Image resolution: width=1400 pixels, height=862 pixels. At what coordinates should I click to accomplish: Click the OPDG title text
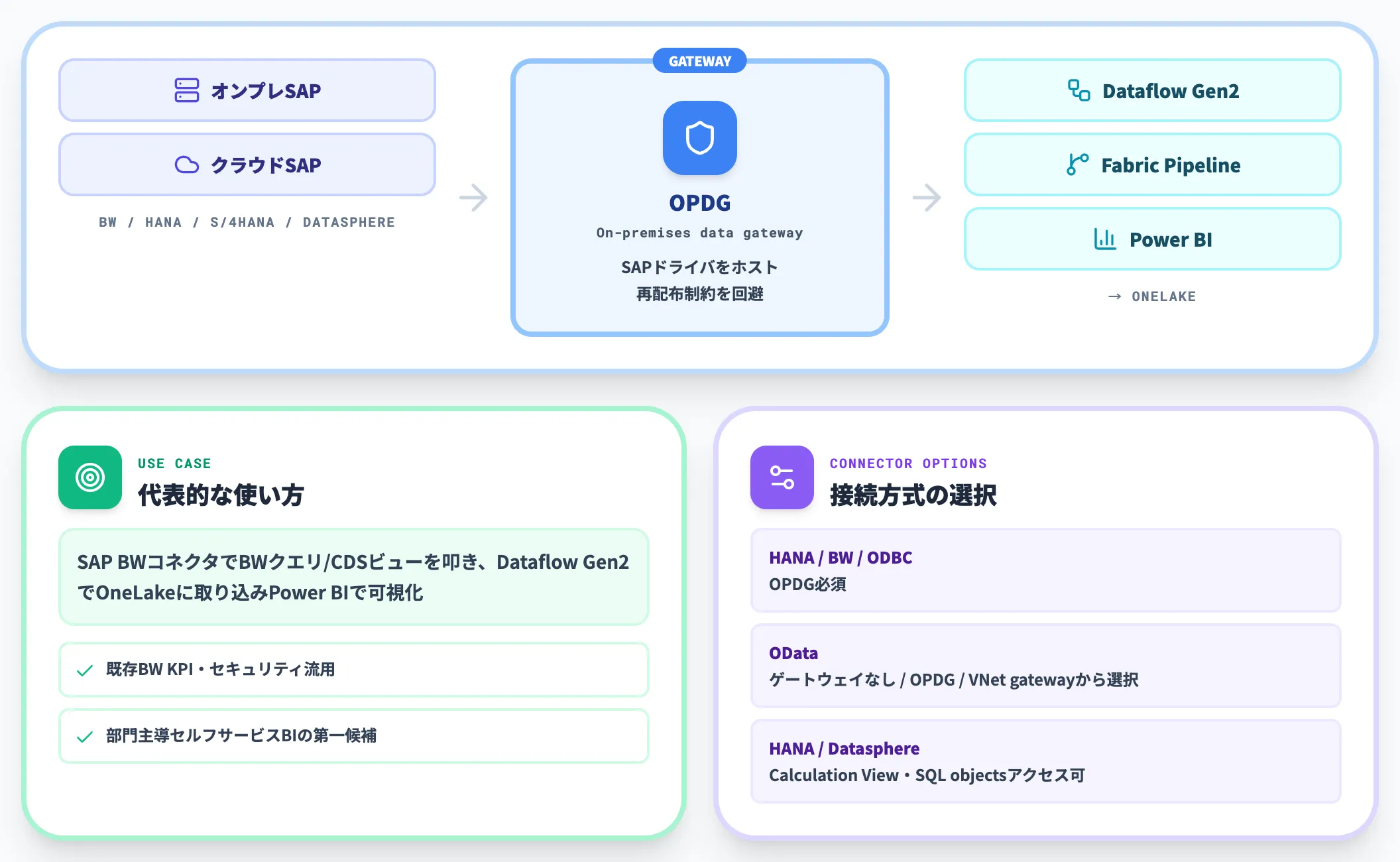[x=700, y=203]
